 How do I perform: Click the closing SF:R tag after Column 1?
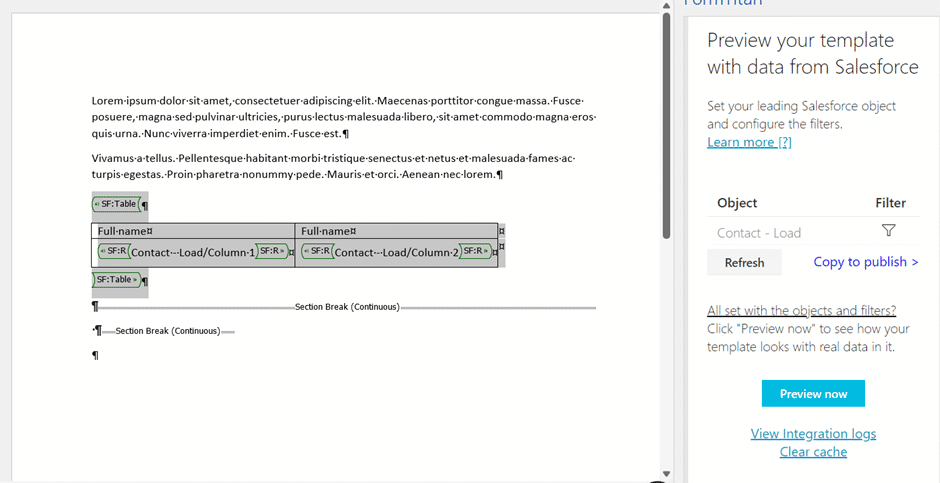[271, 252]
